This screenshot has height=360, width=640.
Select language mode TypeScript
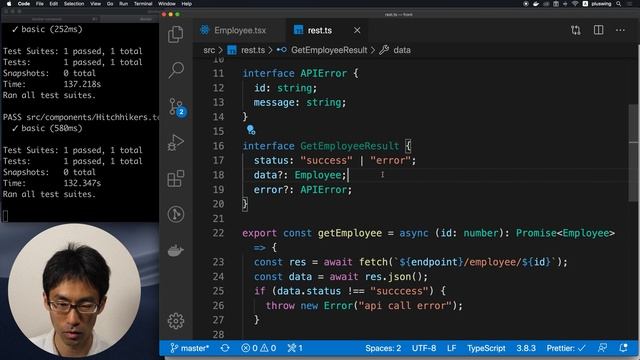486,348
